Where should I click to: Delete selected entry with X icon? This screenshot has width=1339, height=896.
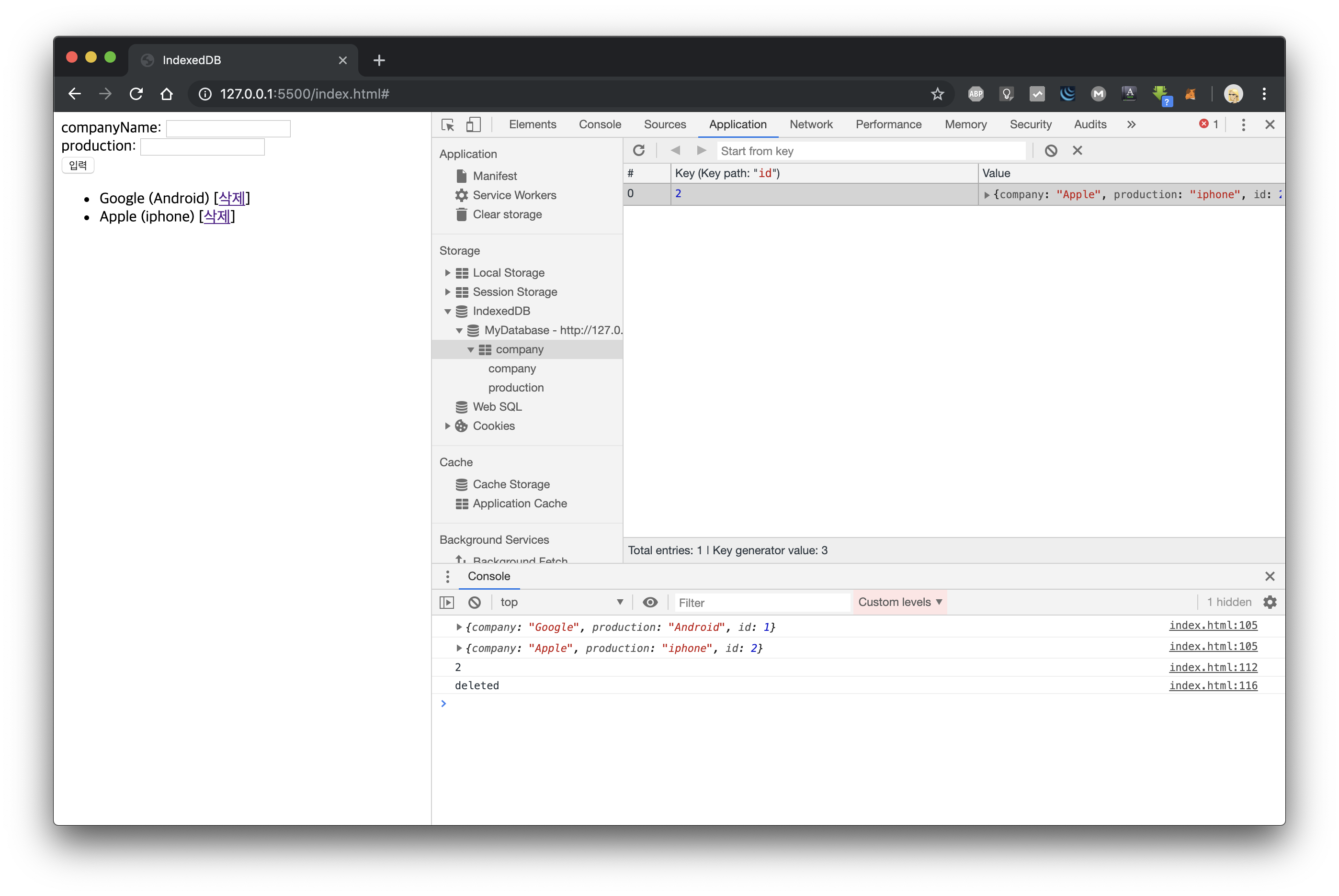pos(1077,151)
